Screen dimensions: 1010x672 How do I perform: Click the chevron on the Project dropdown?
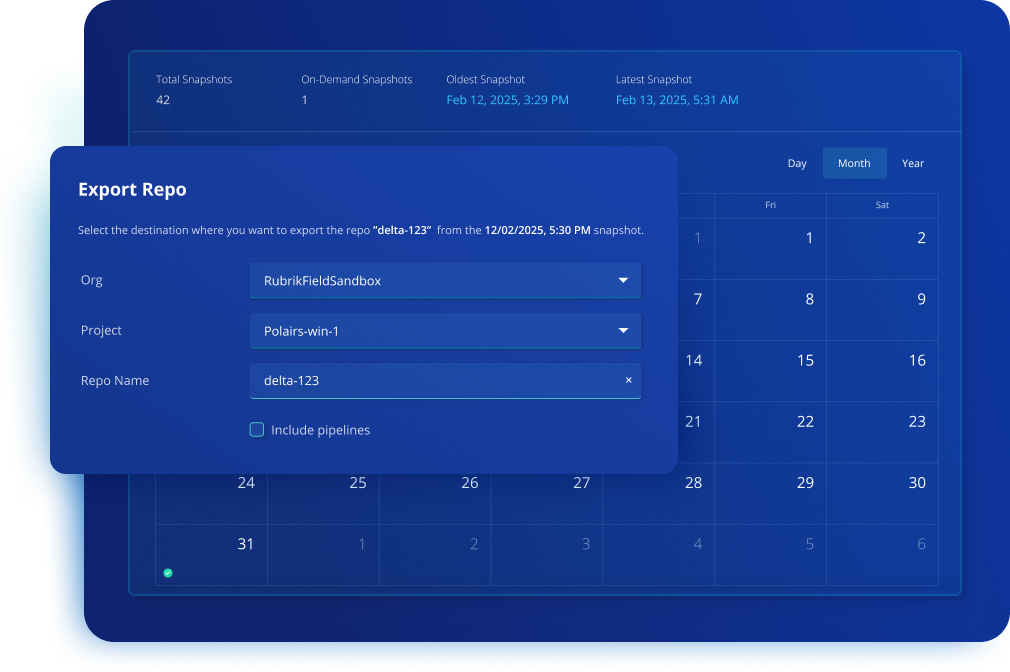pos(625,330)
